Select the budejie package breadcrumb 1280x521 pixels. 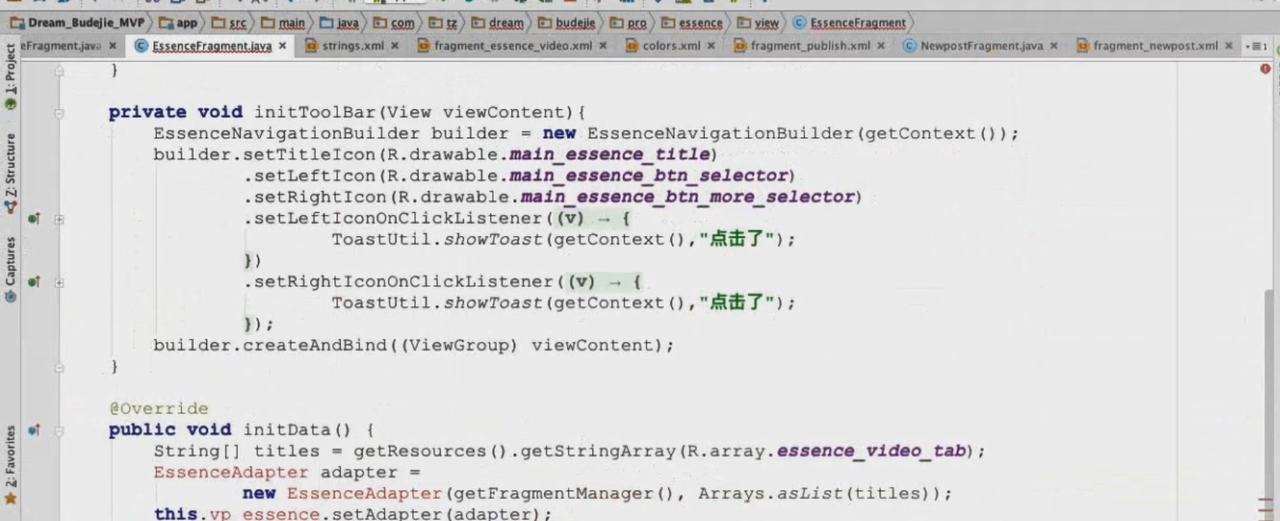pyautogui.click(x=567, y=22)
